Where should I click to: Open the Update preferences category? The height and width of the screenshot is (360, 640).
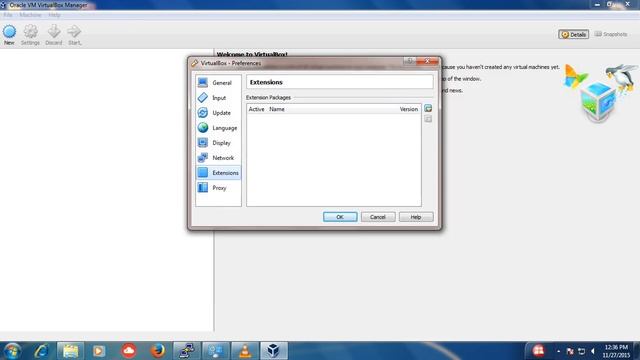click(x=218, y=113)
